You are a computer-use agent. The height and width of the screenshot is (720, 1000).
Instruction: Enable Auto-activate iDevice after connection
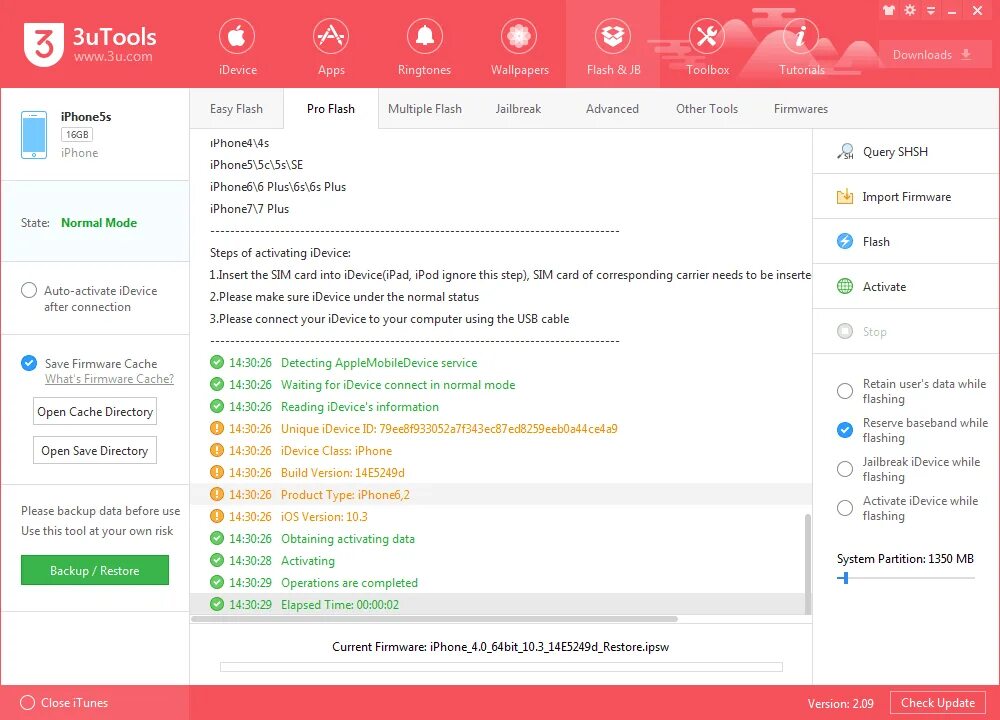(29, 290)
